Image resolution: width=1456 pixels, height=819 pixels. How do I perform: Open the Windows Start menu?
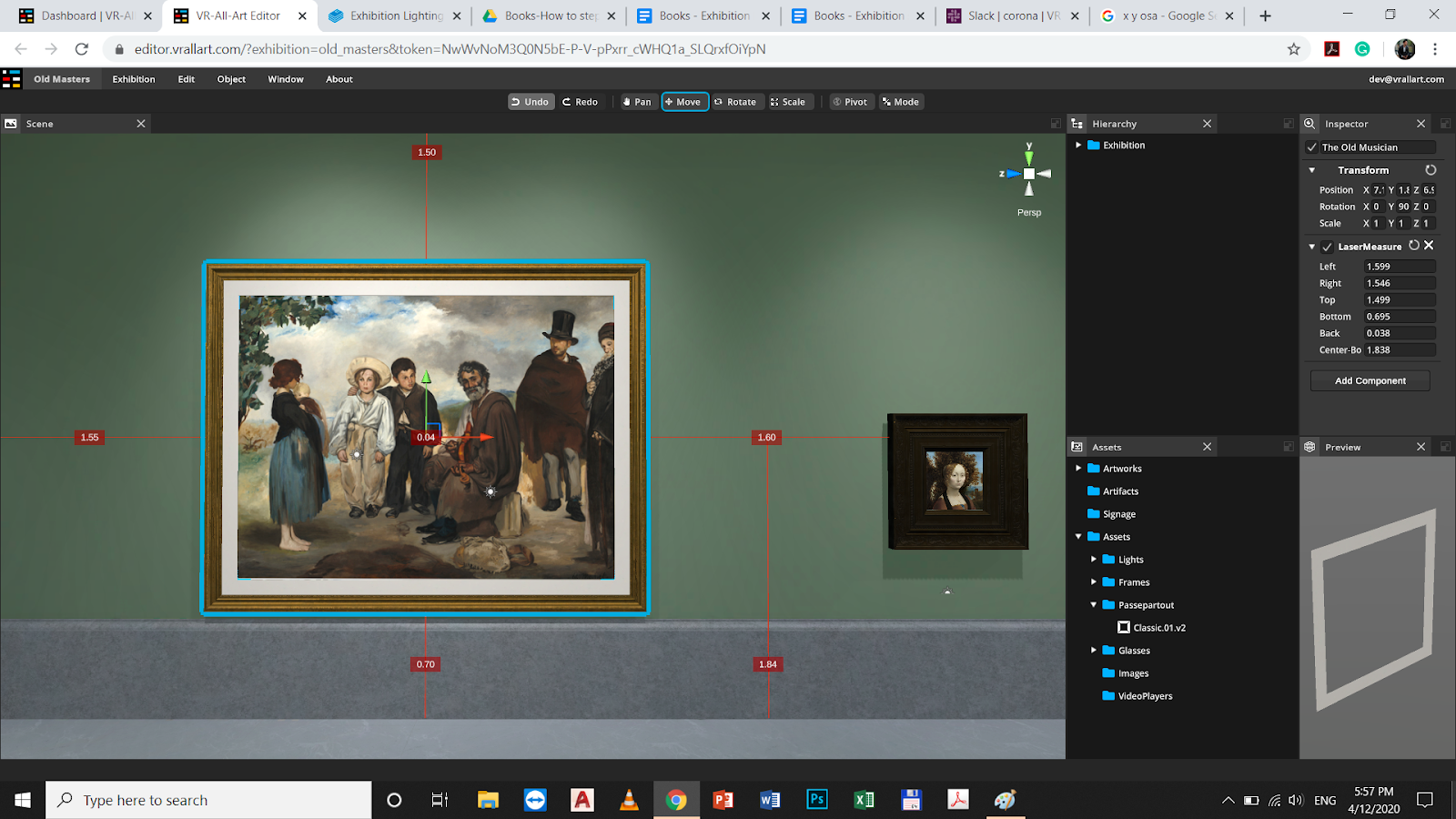coord(23,800)
